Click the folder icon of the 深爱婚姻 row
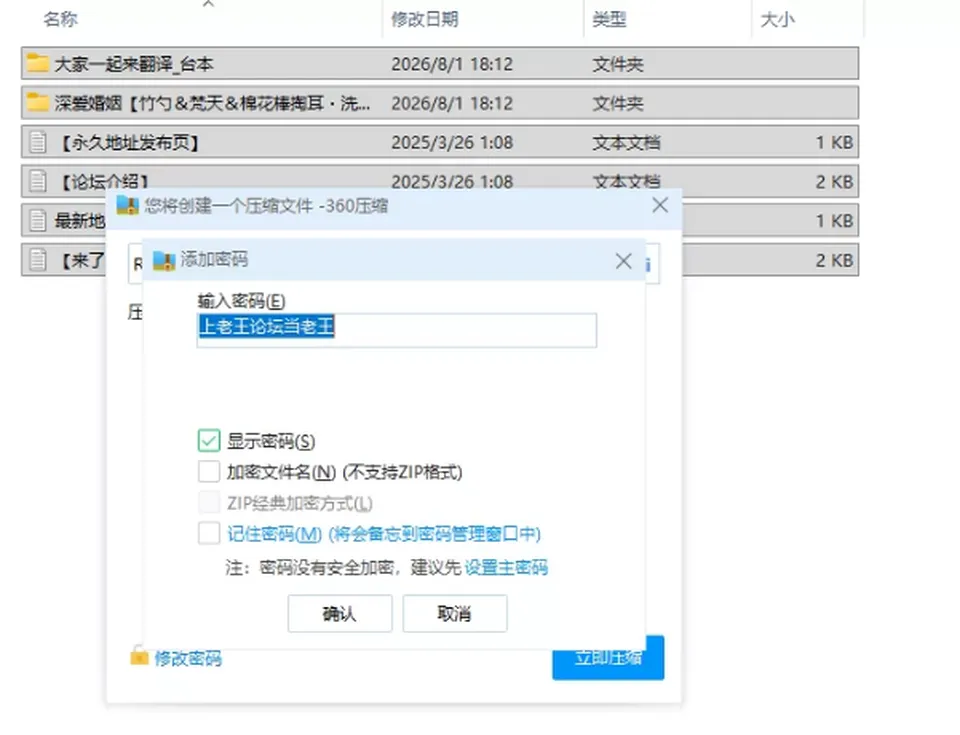Viewport: 960px width, 735px height. click(37, 102)
